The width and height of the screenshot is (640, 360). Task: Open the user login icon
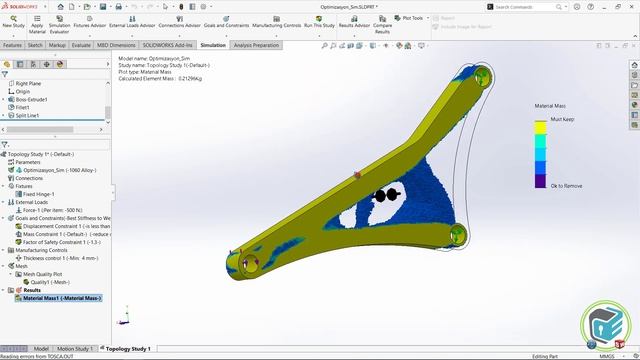pos(577,7)
